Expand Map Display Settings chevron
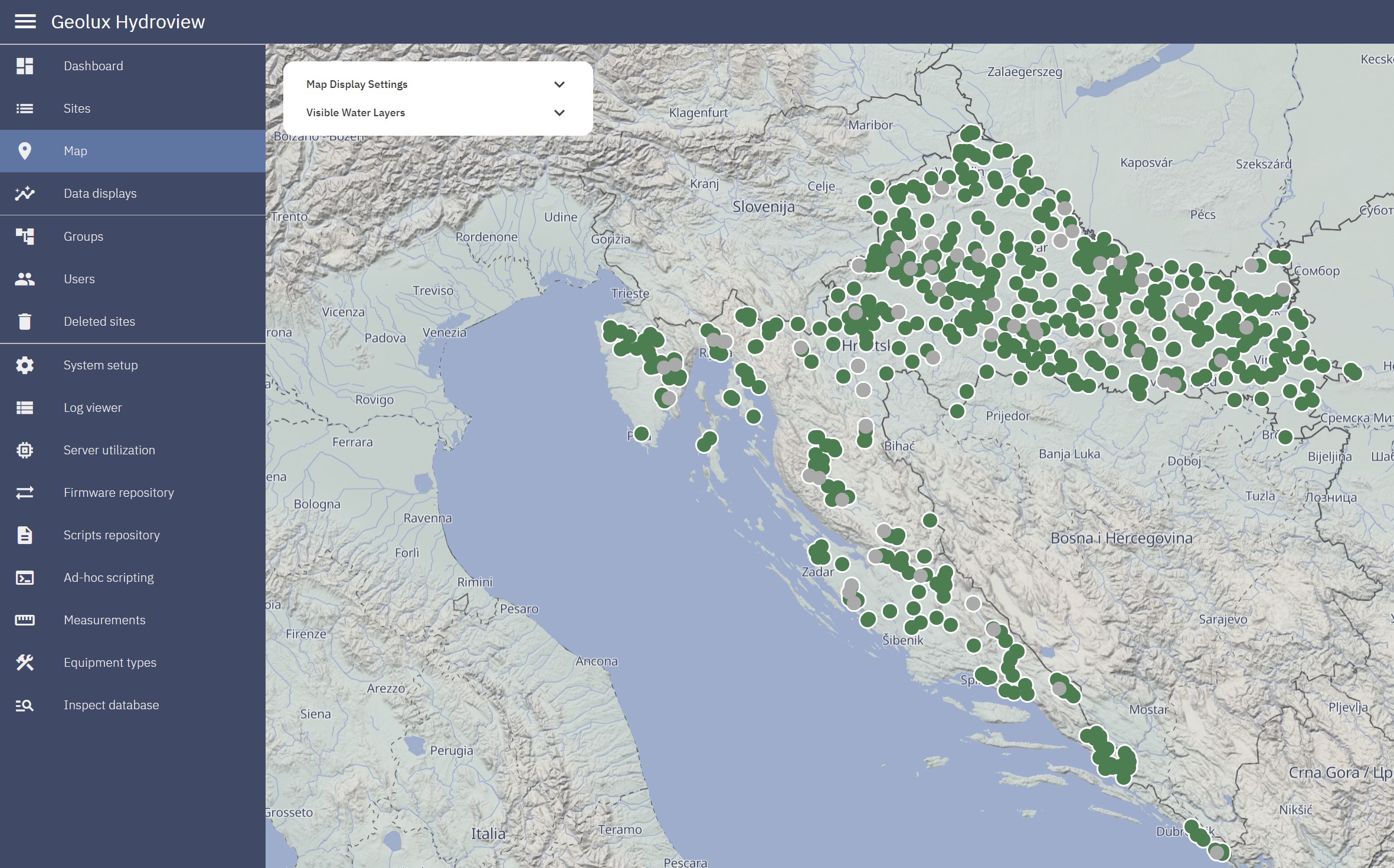The width and height of the screenshot is (1394, 868). [559, 84]
